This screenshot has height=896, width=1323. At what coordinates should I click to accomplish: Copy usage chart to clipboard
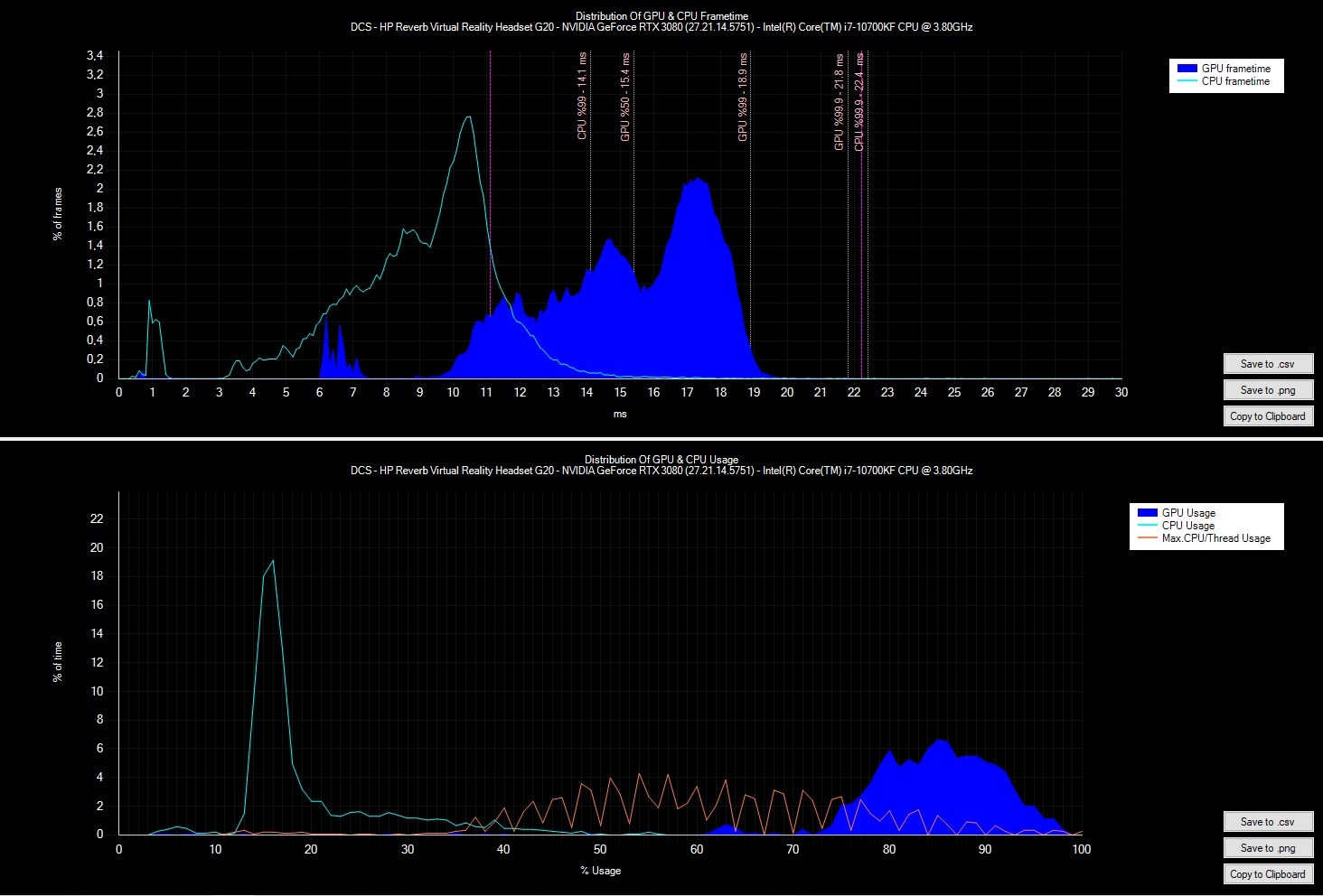coord(1268,874)
